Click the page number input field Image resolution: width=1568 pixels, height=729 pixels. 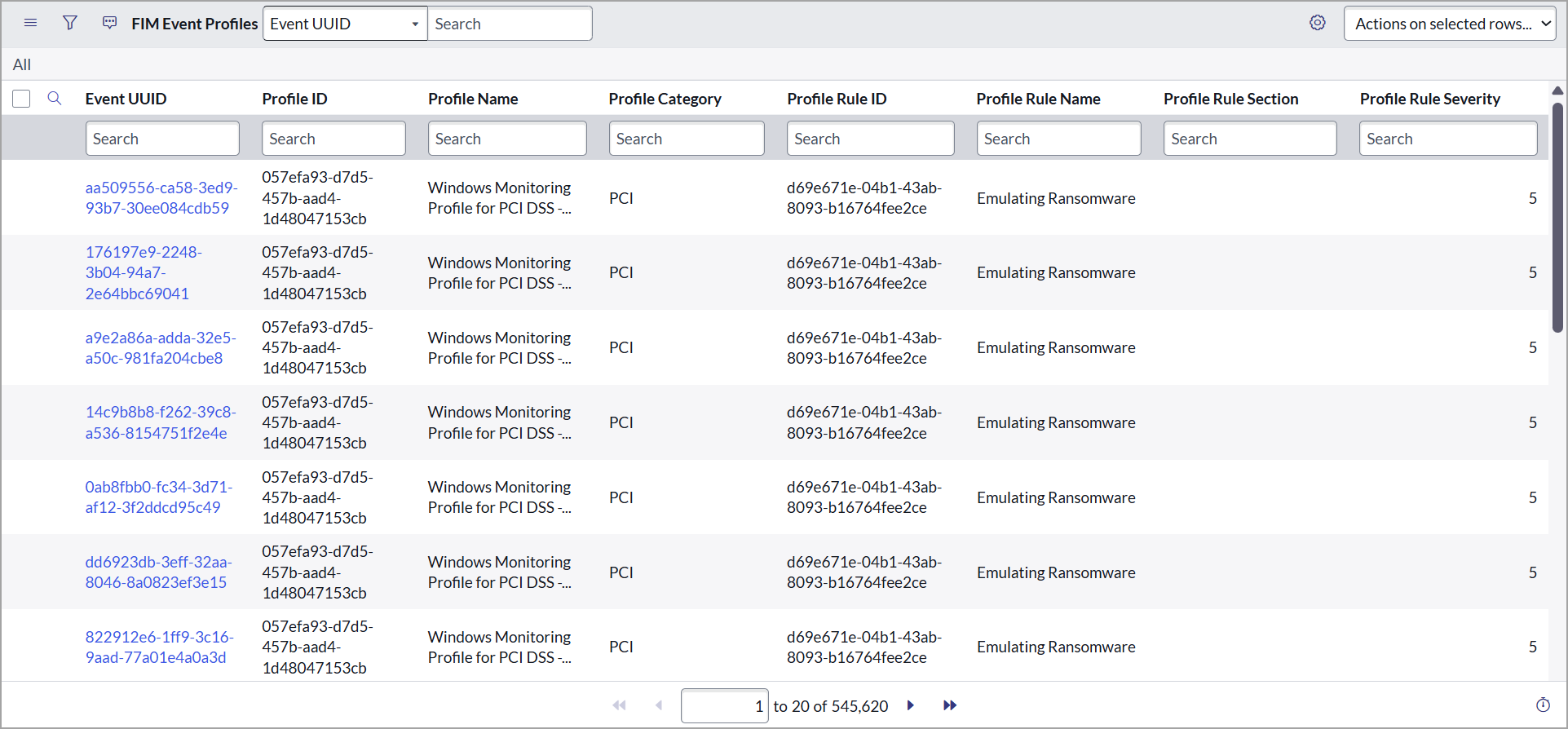[724, 706]
